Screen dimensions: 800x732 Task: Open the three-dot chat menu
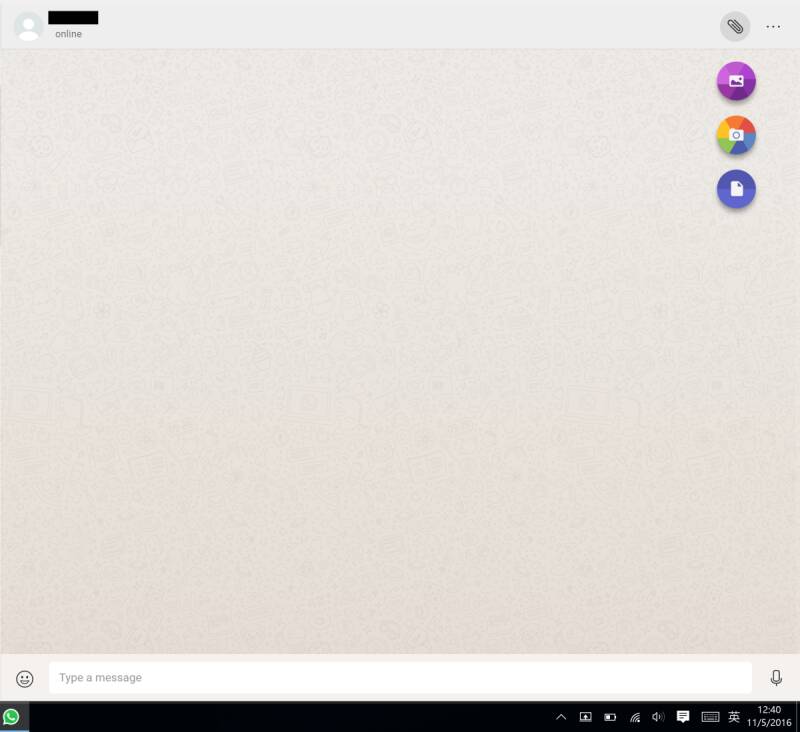772,27
